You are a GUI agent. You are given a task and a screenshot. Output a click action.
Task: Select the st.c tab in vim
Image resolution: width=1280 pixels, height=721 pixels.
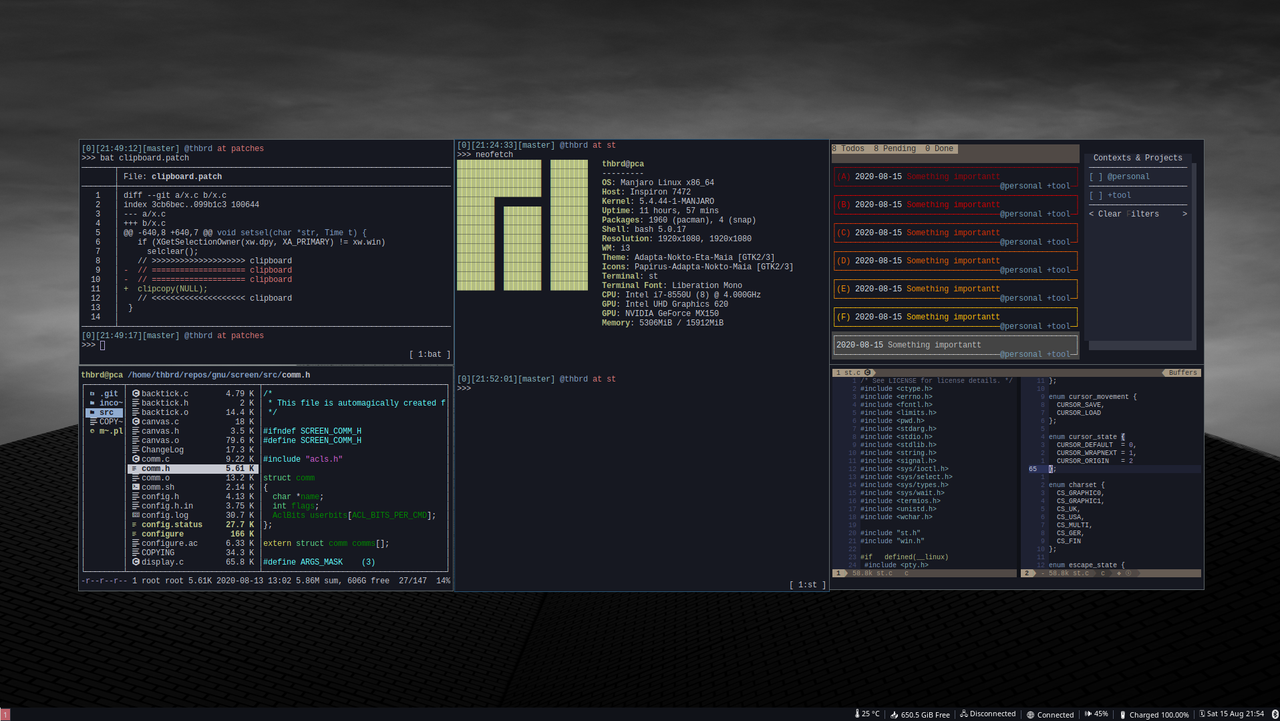[852, 373]
